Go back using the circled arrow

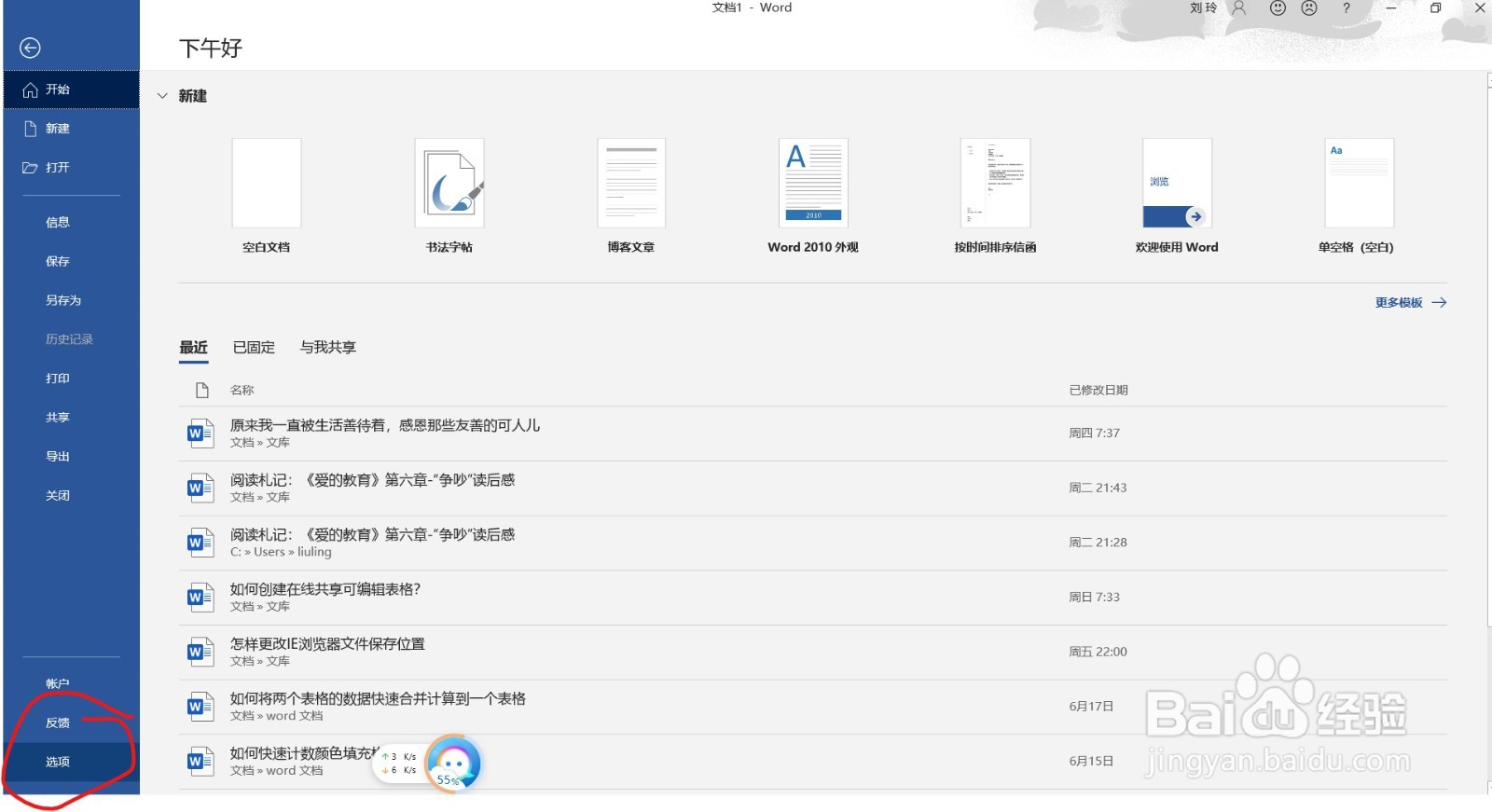[x=30, y=48]
